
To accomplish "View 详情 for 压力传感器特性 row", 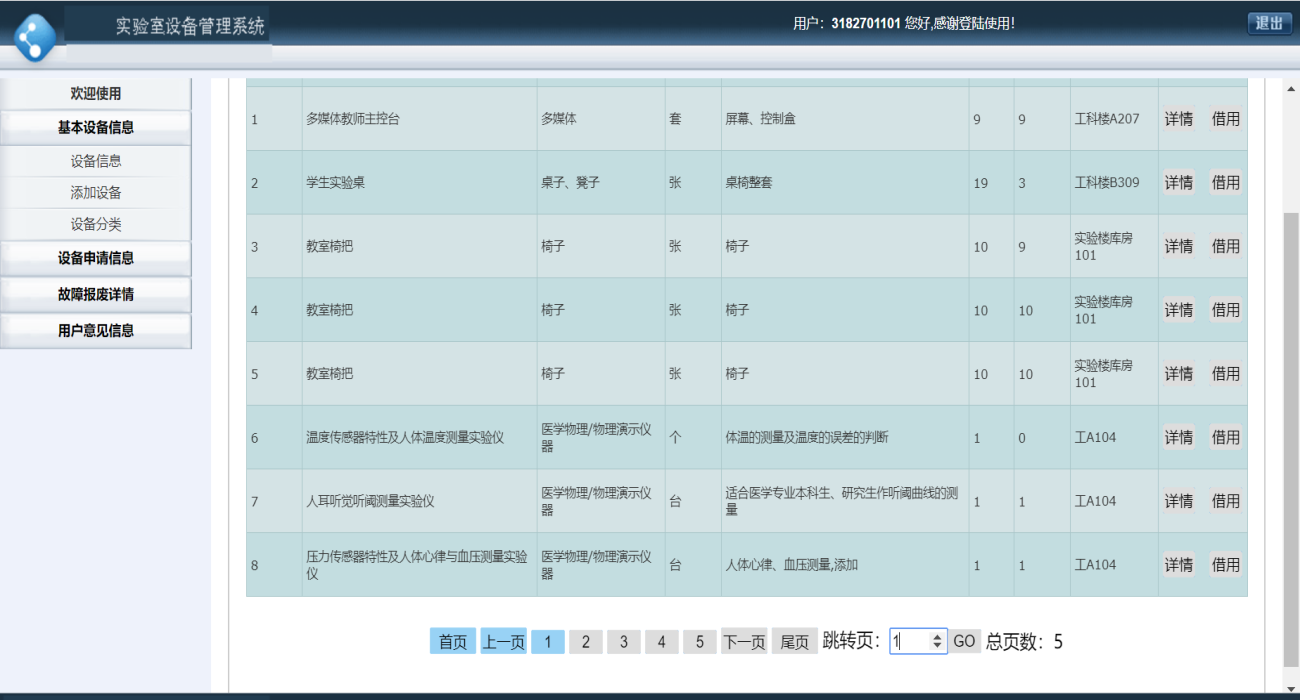I will 1179,565.
